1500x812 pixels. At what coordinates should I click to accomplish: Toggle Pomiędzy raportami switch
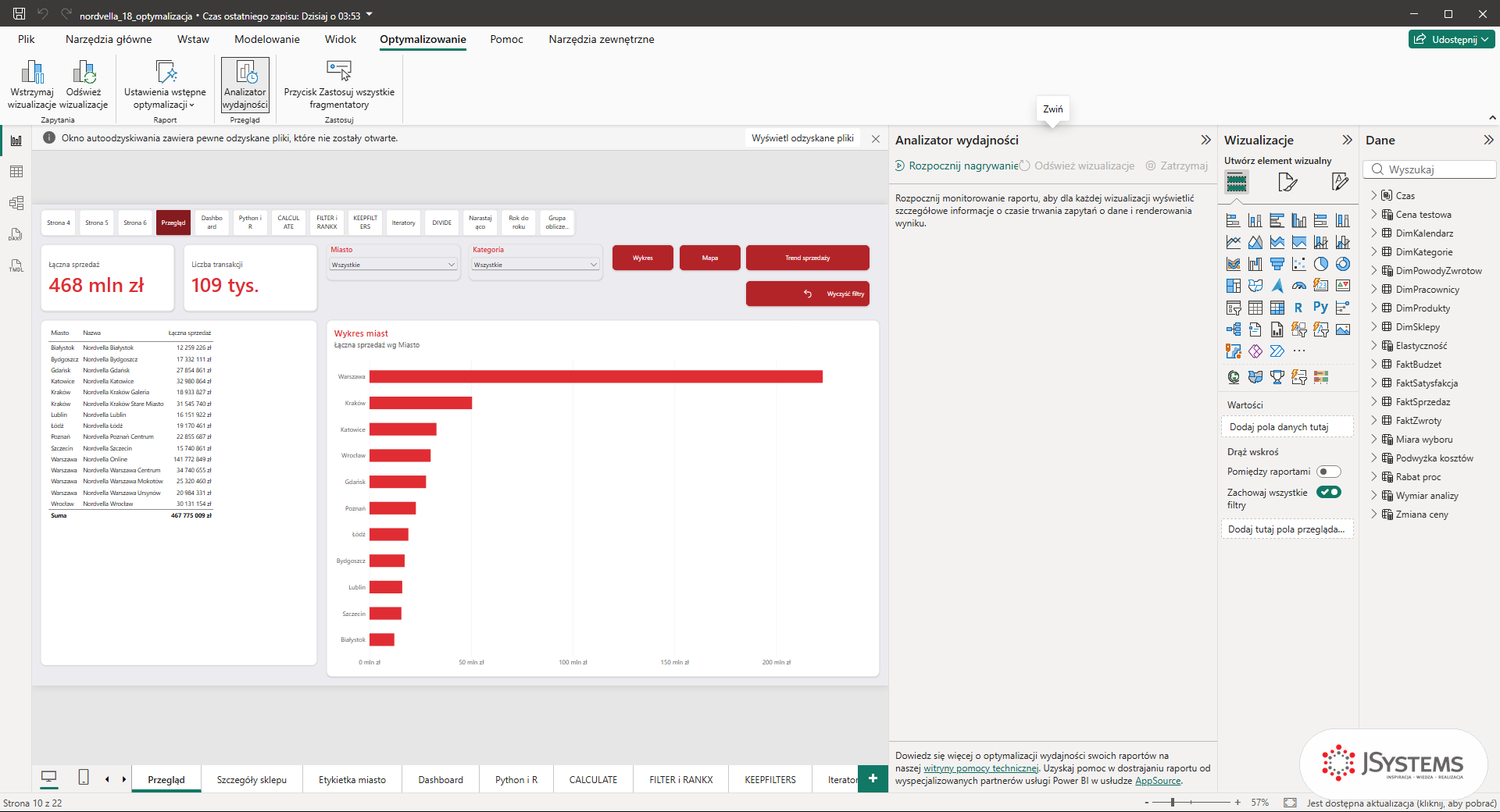(1328, 472)
